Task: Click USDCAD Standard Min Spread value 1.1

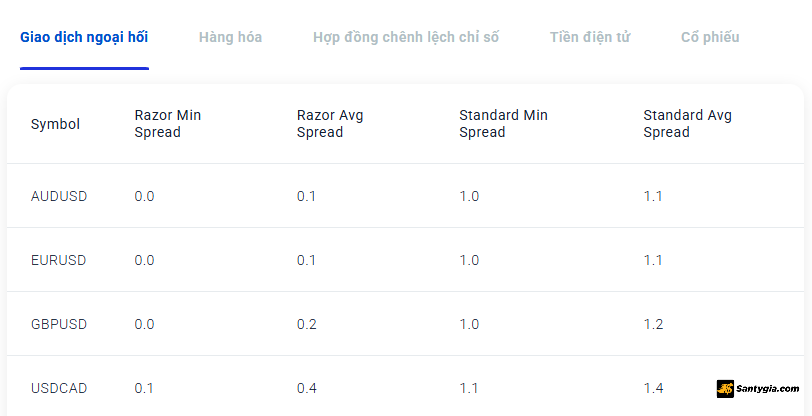Action: [469, 388]
